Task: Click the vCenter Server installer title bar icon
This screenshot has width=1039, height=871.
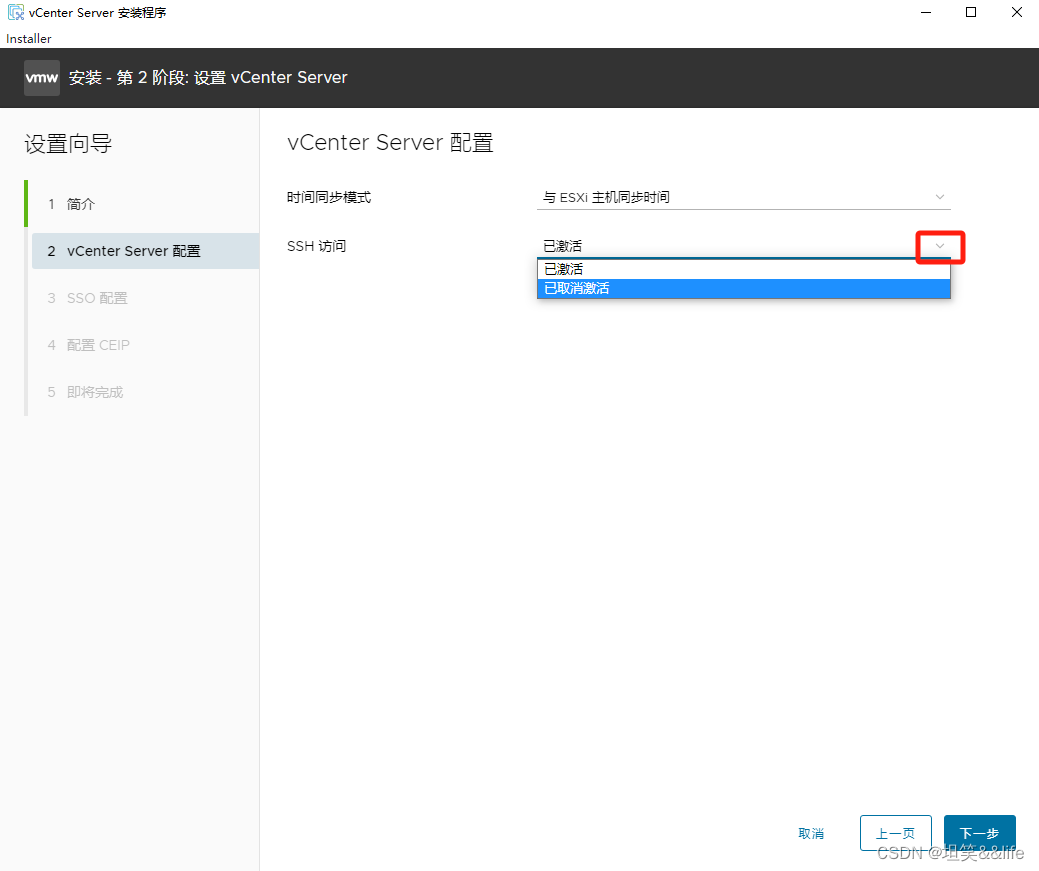Action: (x=16, y=12)
